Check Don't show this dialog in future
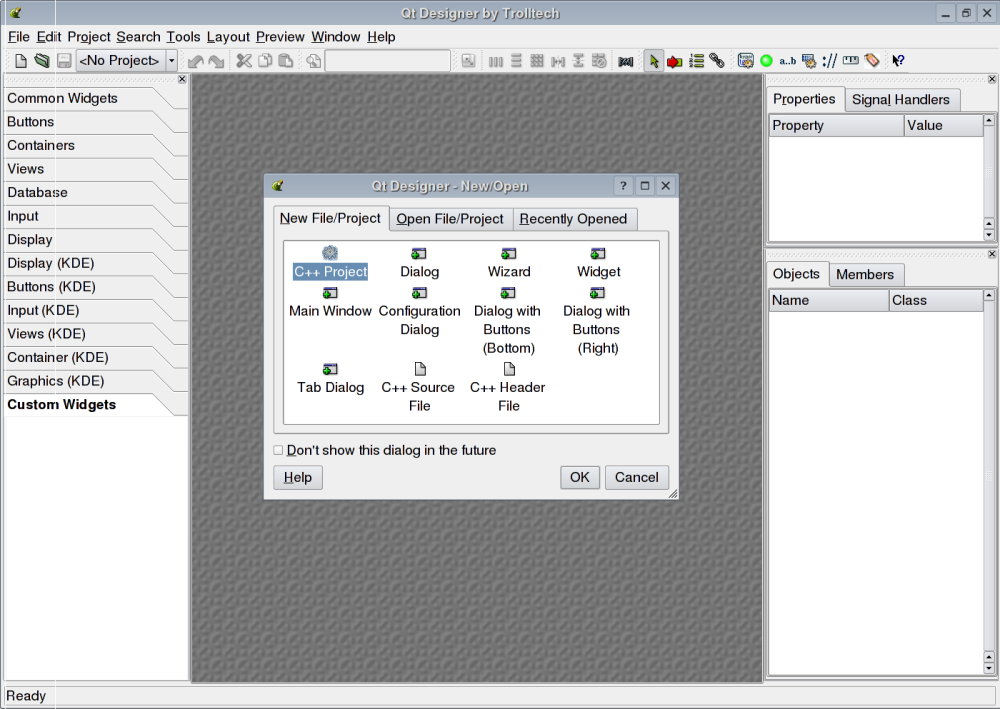 [x=279, y=450]
